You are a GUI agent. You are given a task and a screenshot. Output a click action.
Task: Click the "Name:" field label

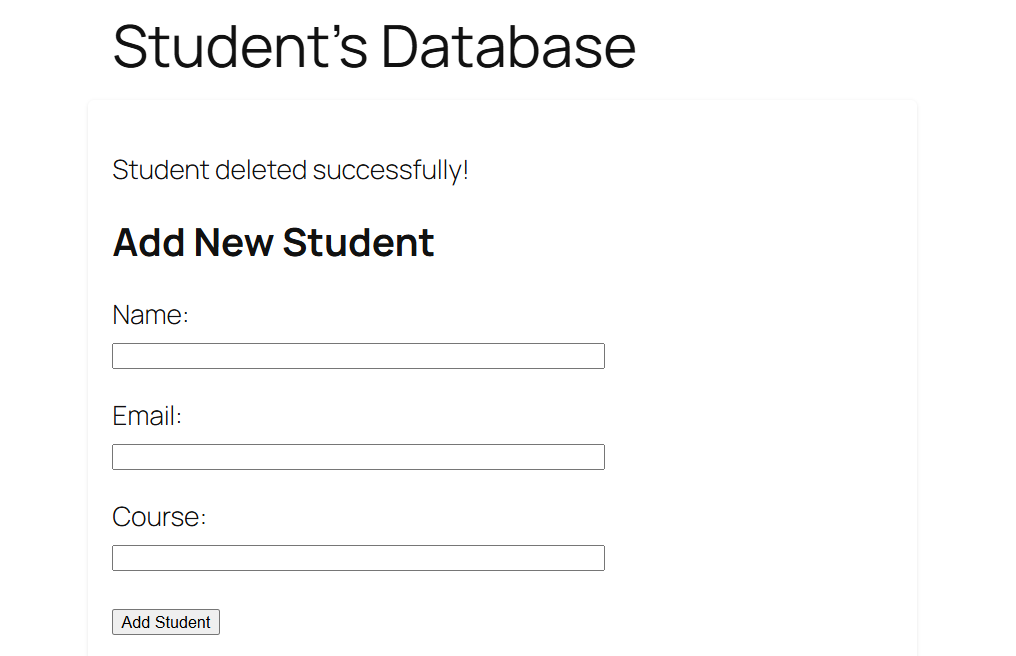151,315
